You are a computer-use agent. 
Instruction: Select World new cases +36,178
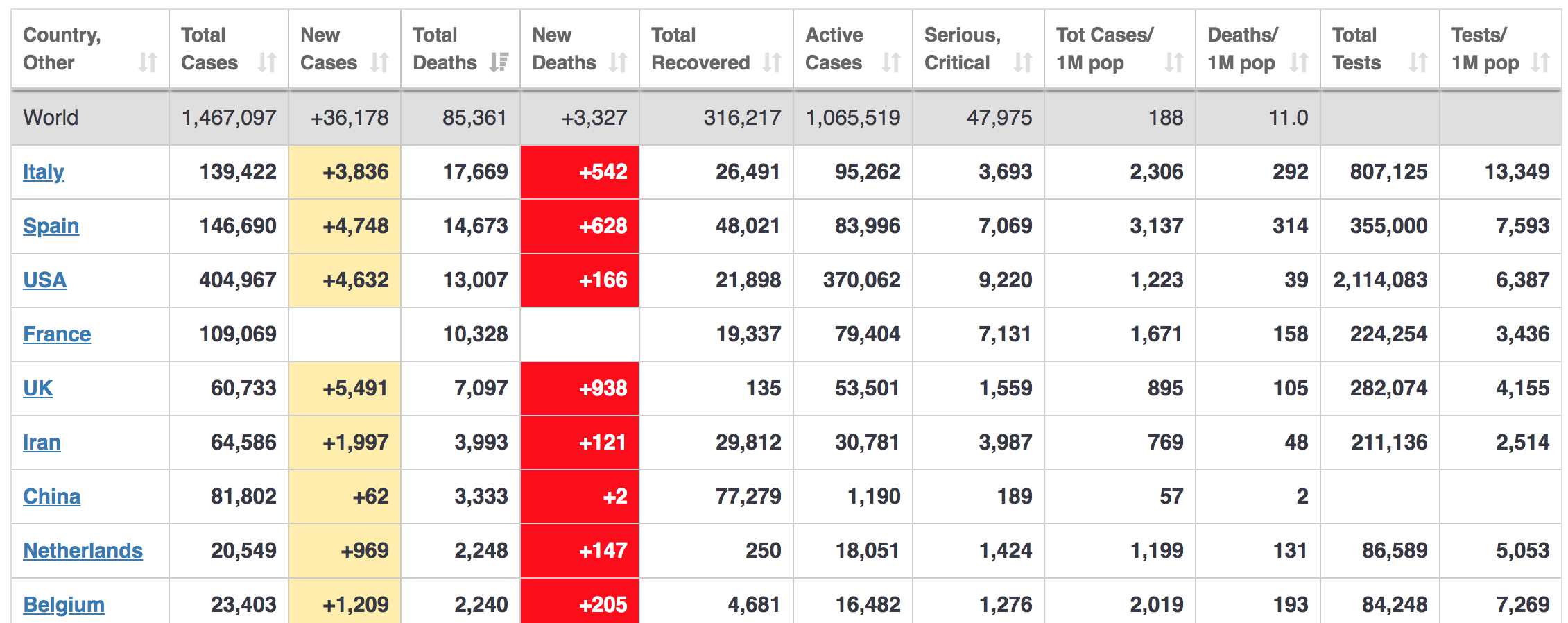pos(350,118)
